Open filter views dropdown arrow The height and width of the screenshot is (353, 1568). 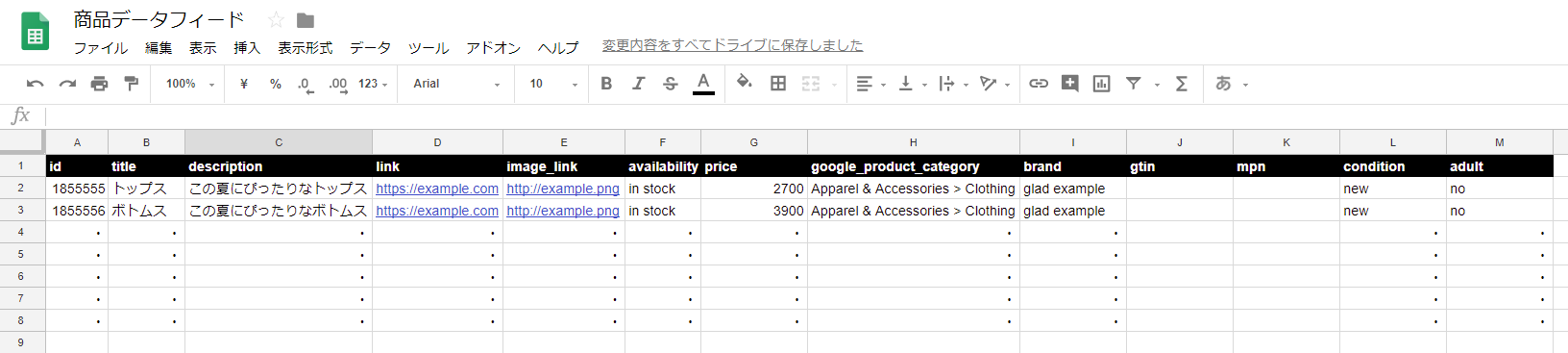pyautogui.click(x=1157, y=85)
